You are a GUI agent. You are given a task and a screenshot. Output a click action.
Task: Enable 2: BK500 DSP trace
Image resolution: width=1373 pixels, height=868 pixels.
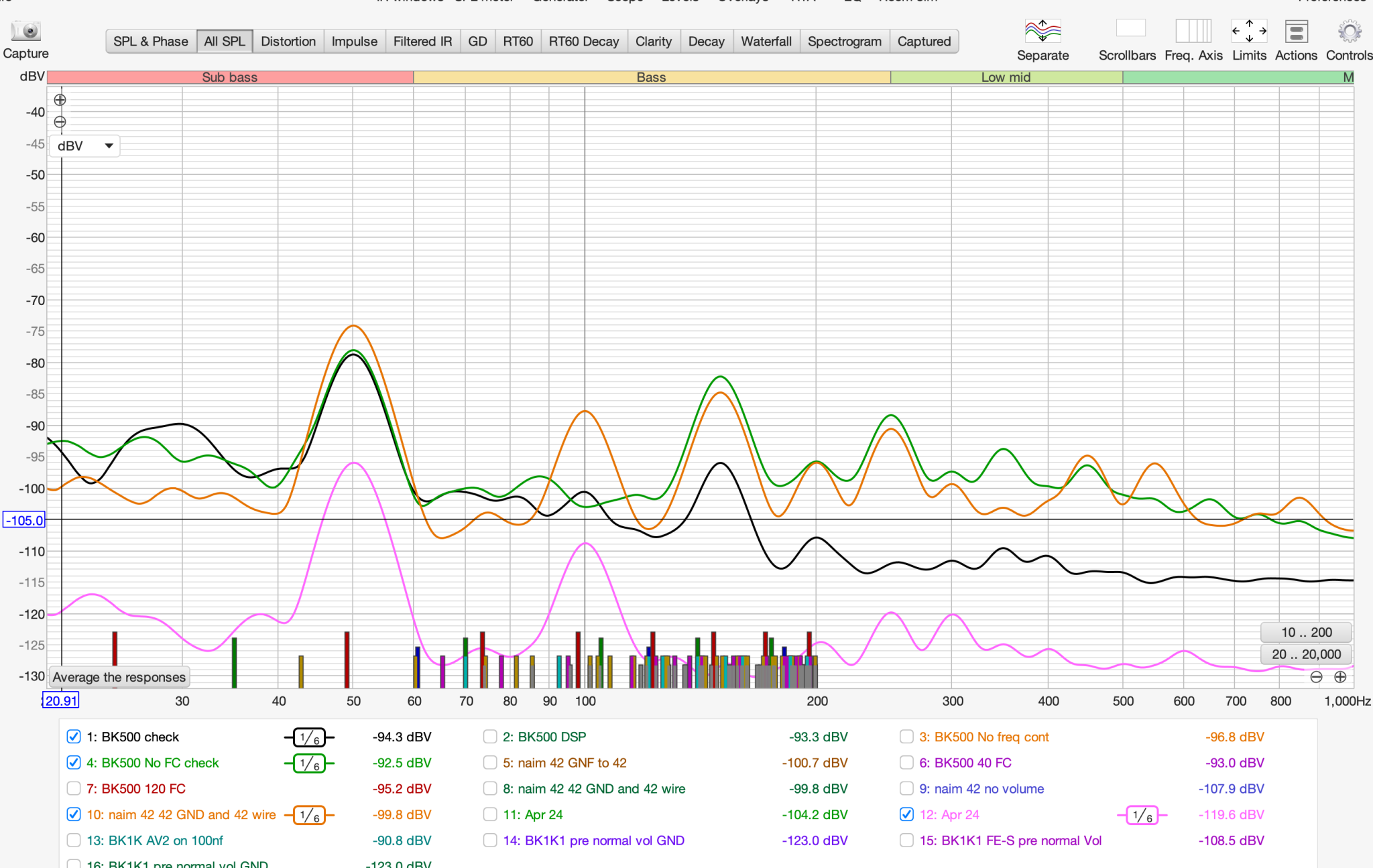(x=490, y=737)
